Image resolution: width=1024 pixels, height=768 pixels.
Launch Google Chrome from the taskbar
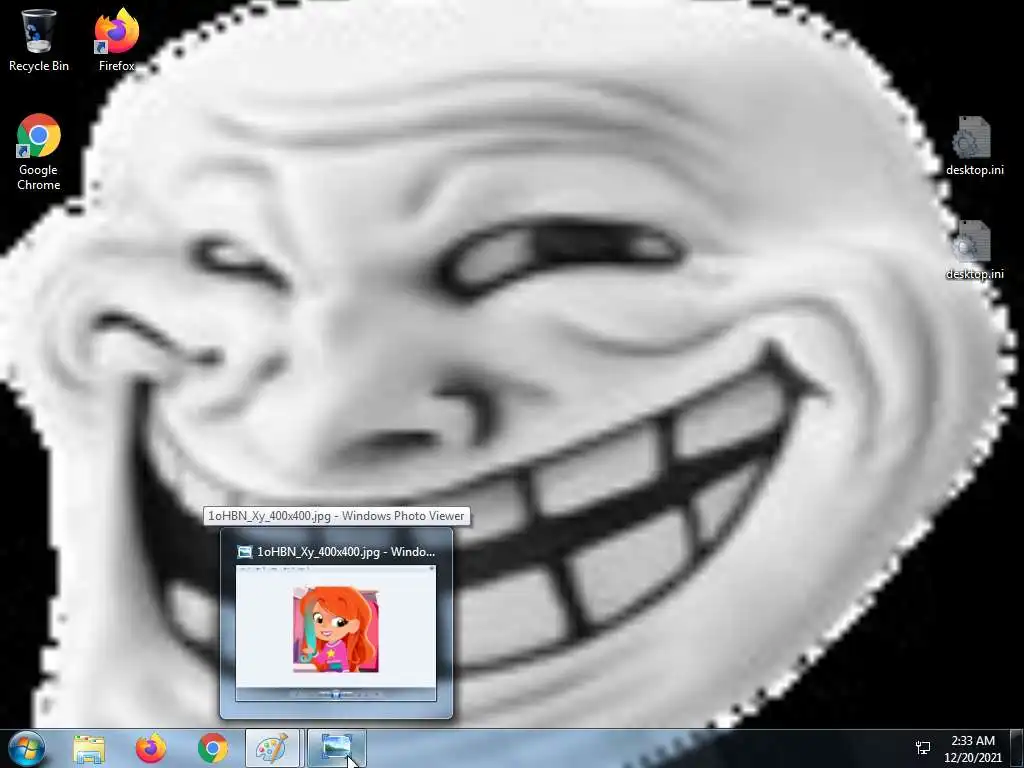(213, 748)
